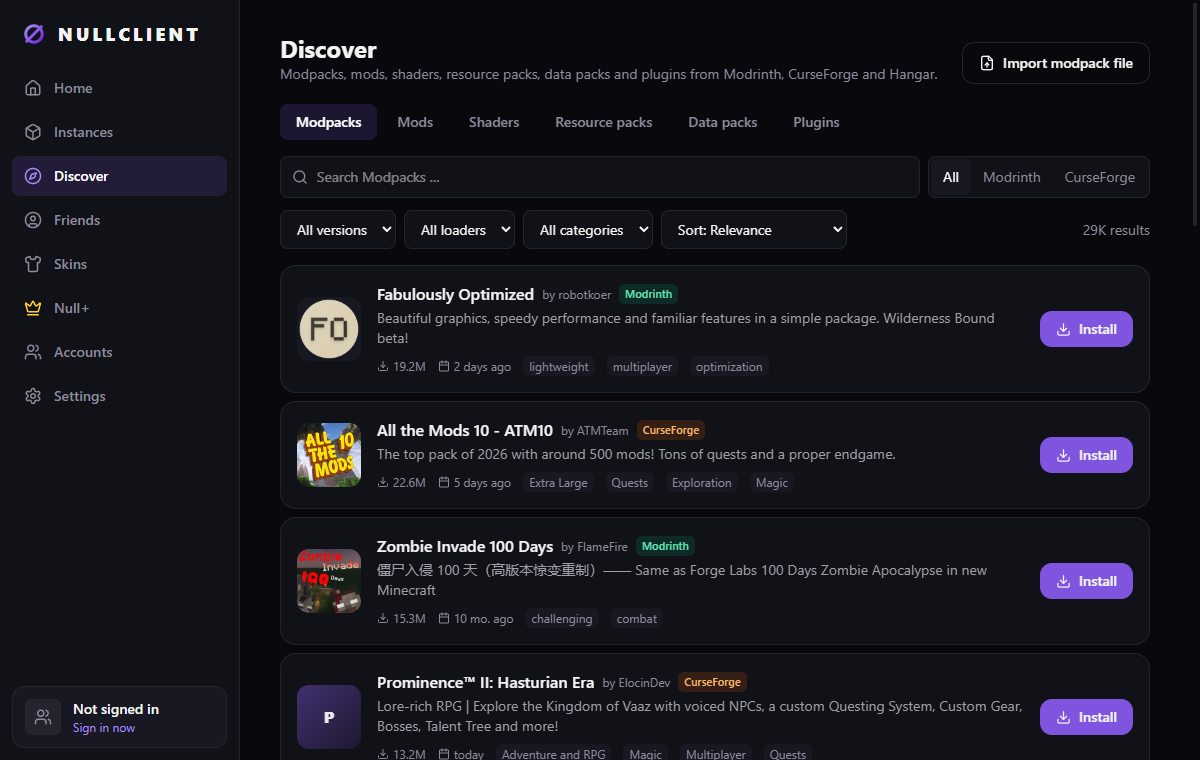
Task: Open Instances cube icon in sidebar
Action: (33, 132)
